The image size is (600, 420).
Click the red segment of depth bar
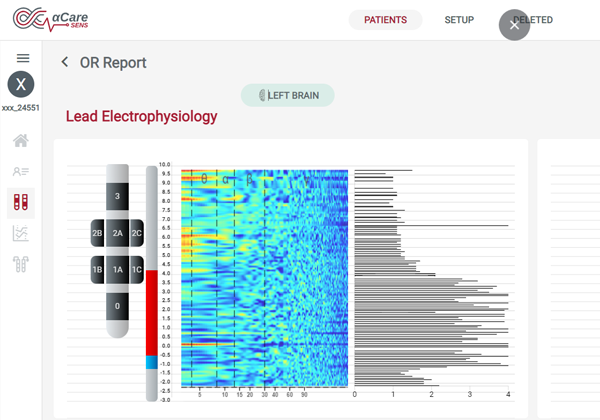[x=152, y=310]
